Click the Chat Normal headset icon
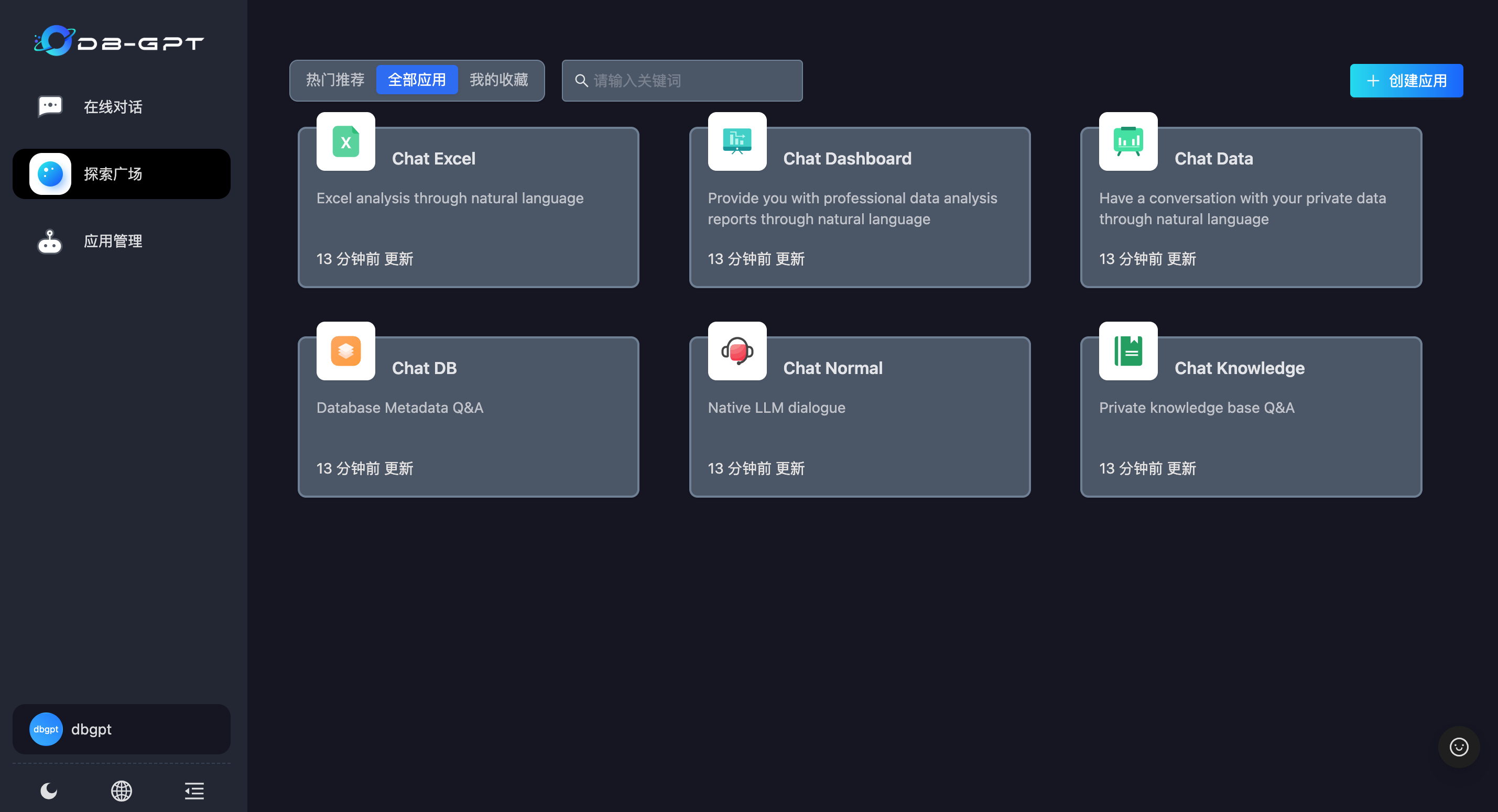This screenshot has width=1498, height=812. point(737,351)
